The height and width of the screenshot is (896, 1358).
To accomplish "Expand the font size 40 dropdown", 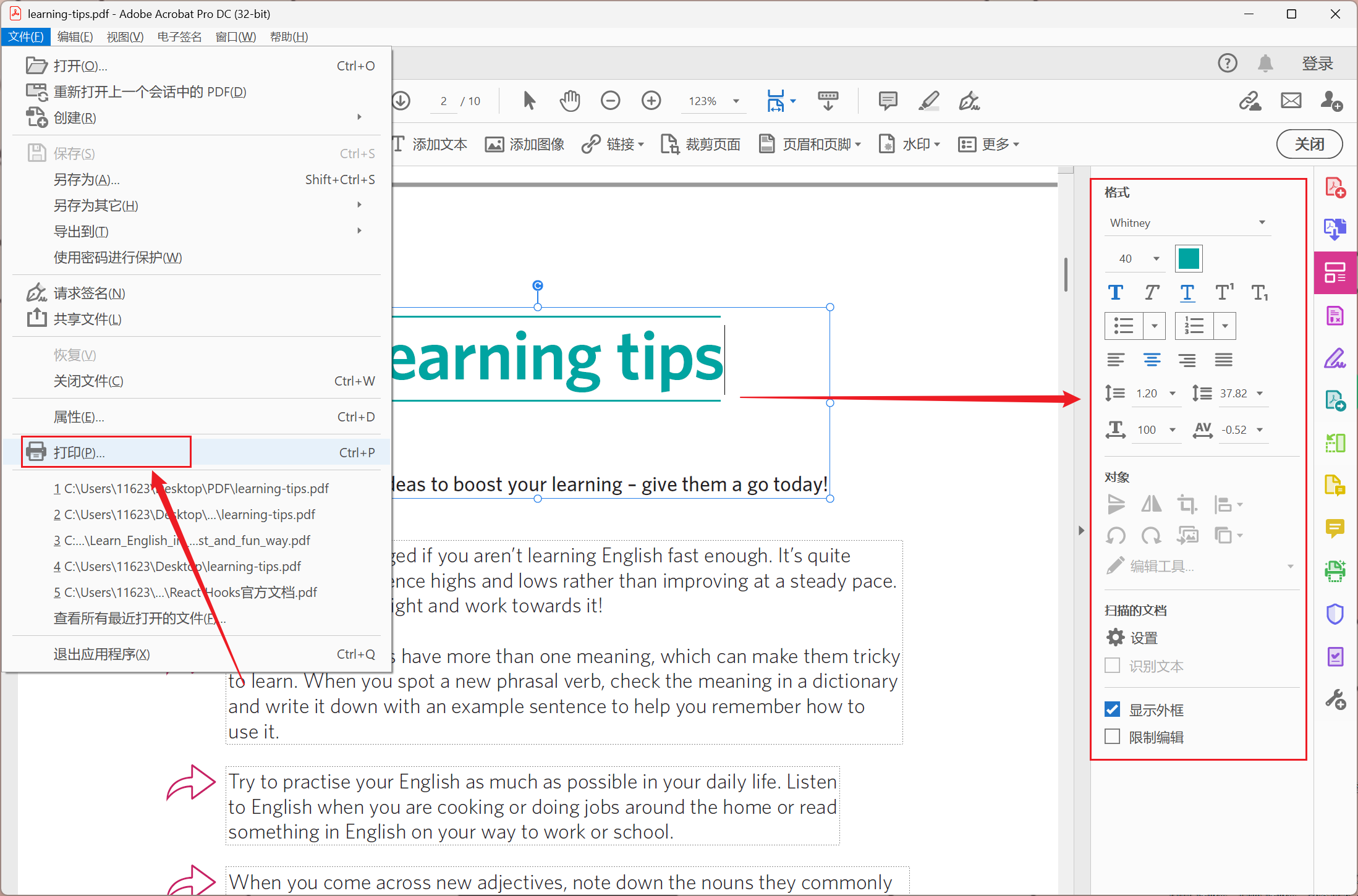I will point(1156,259).
